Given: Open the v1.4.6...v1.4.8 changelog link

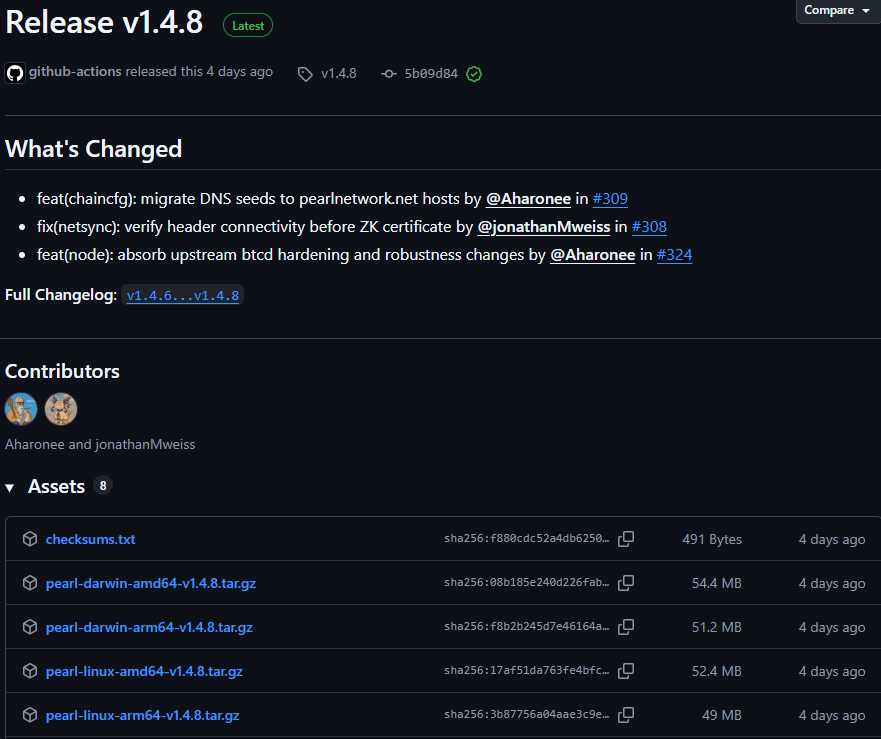Looking at the screenshot, I should (183, 296).
